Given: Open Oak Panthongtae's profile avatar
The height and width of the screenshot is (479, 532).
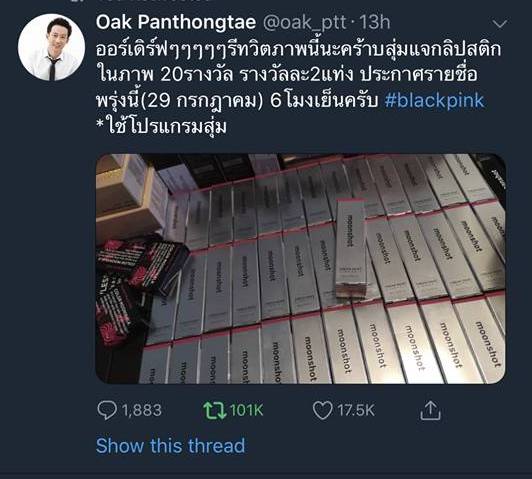Looking at the screenshot, I should pos(52,47).
